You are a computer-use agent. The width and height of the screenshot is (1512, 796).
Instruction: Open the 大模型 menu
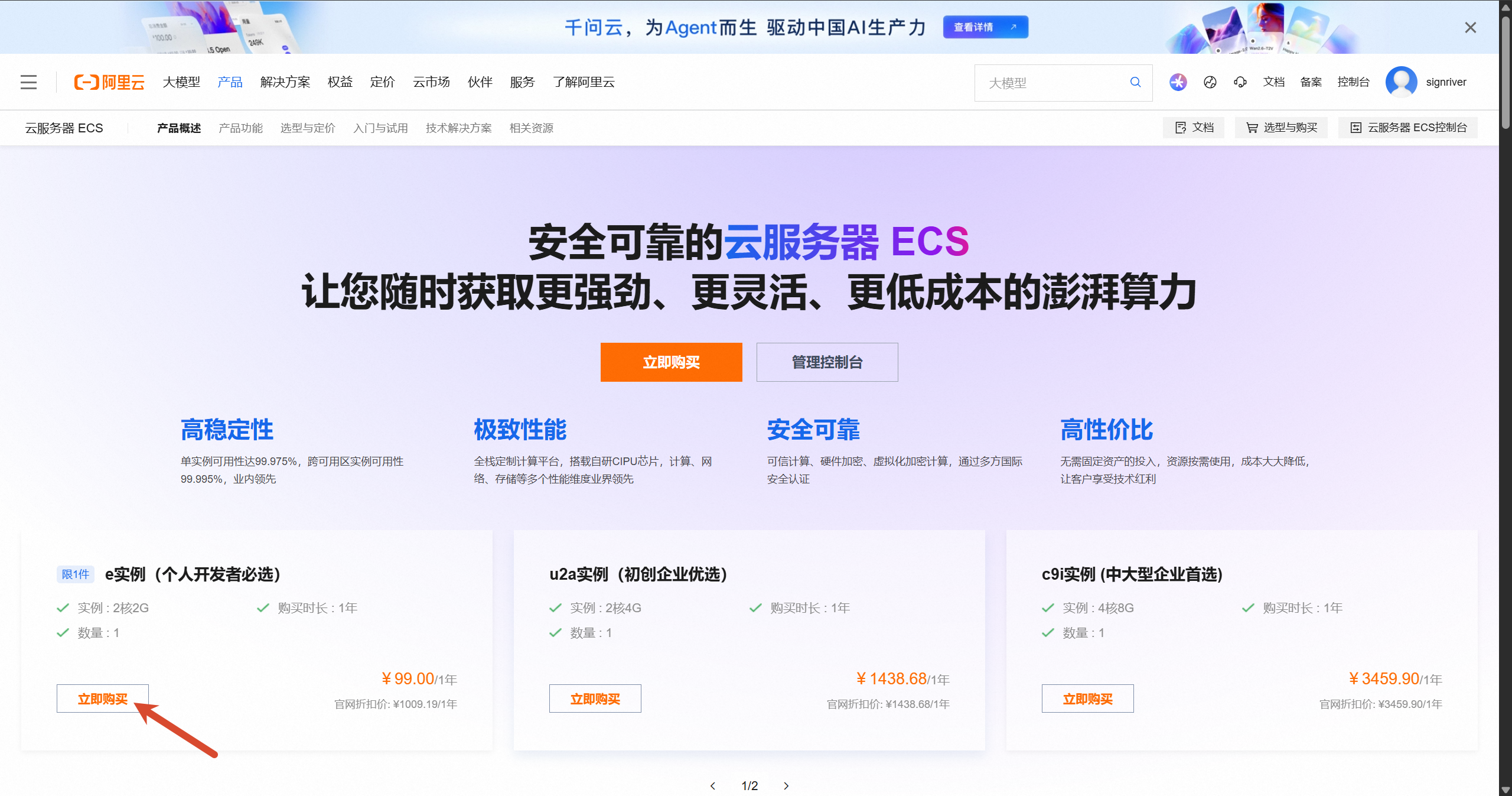click(181, 82)
